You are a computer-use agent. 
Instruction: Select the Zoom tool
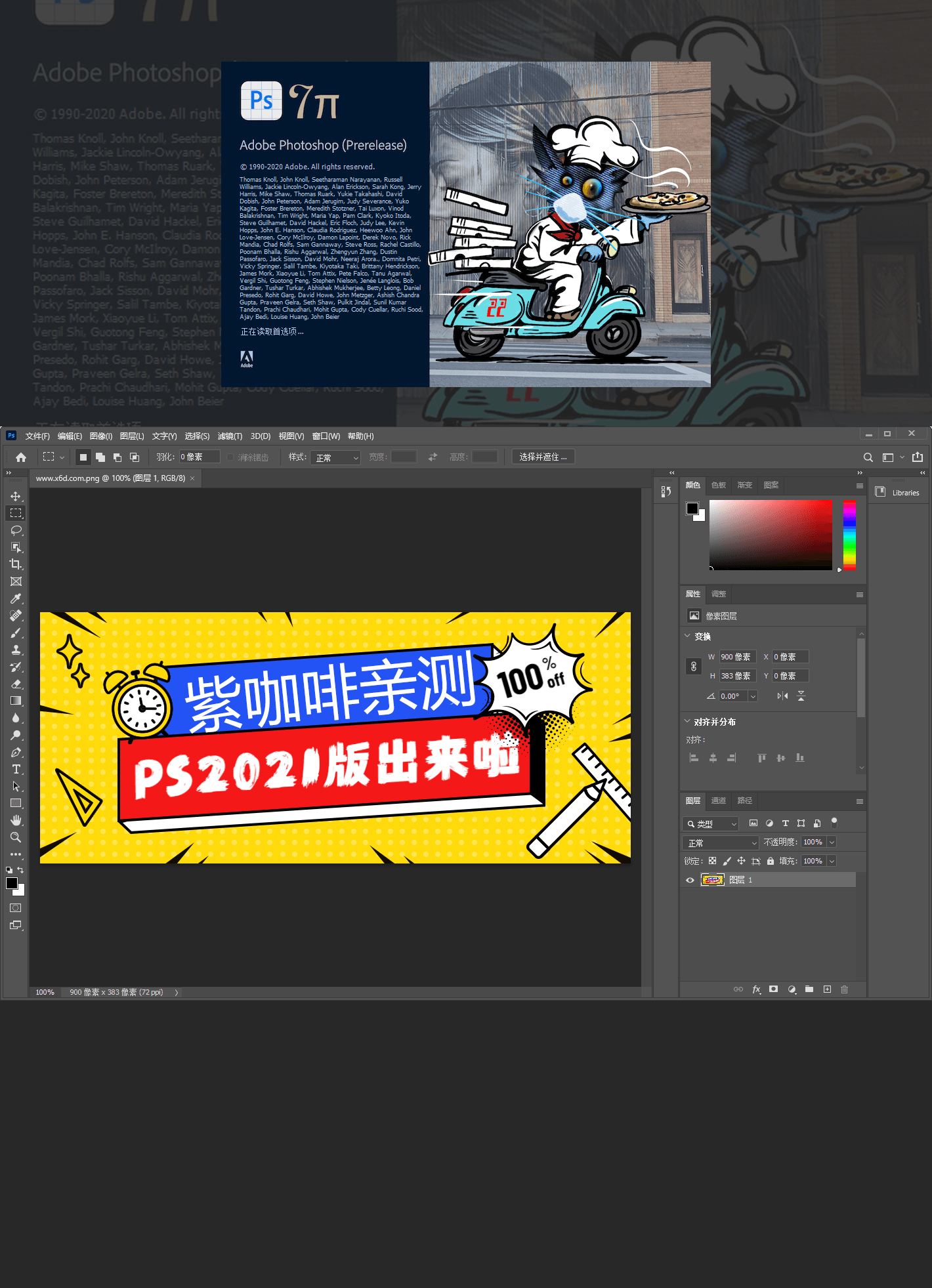[x=16, y=837]
